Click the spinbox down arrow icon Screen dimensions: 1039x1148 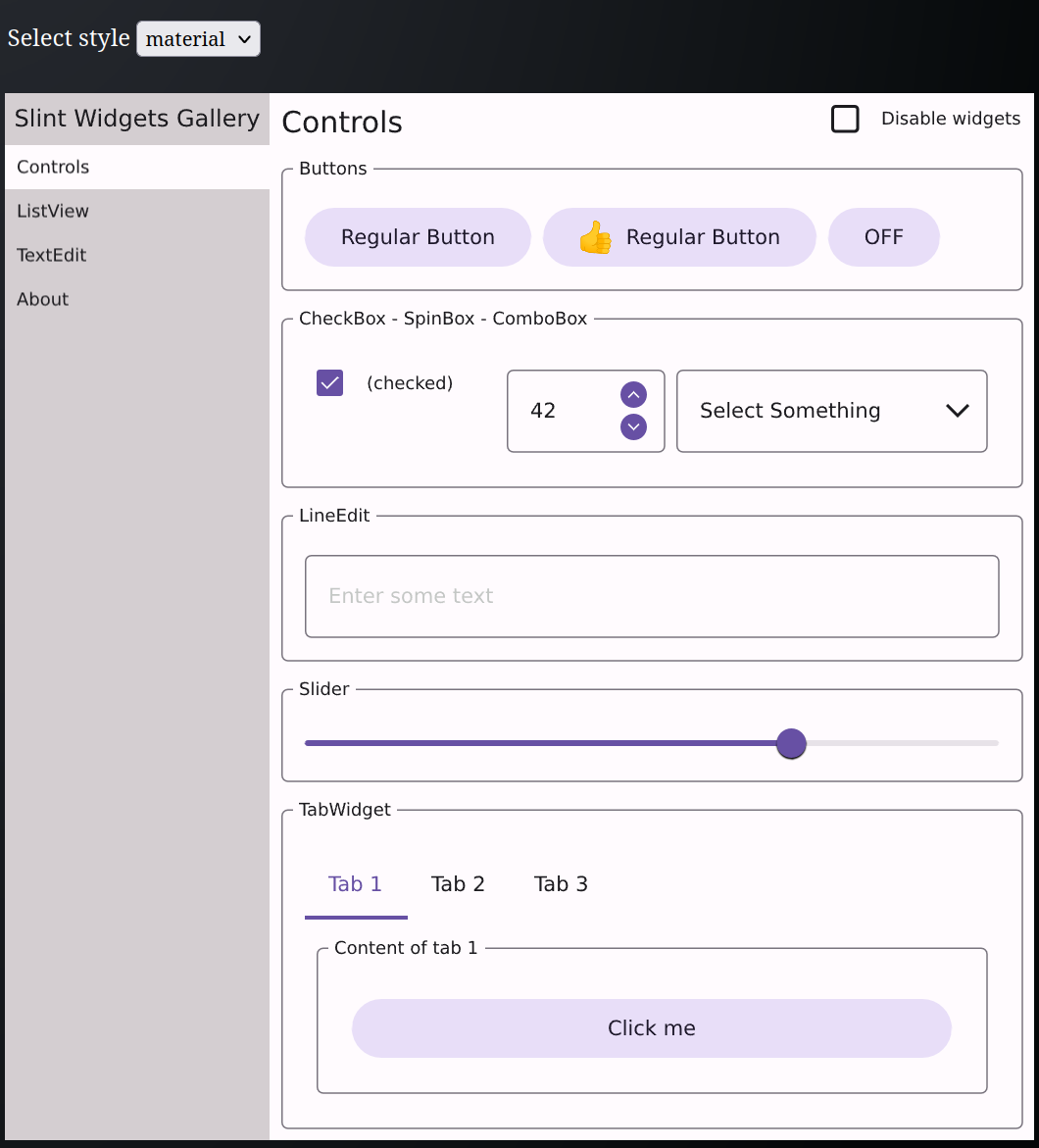[633, 427]
